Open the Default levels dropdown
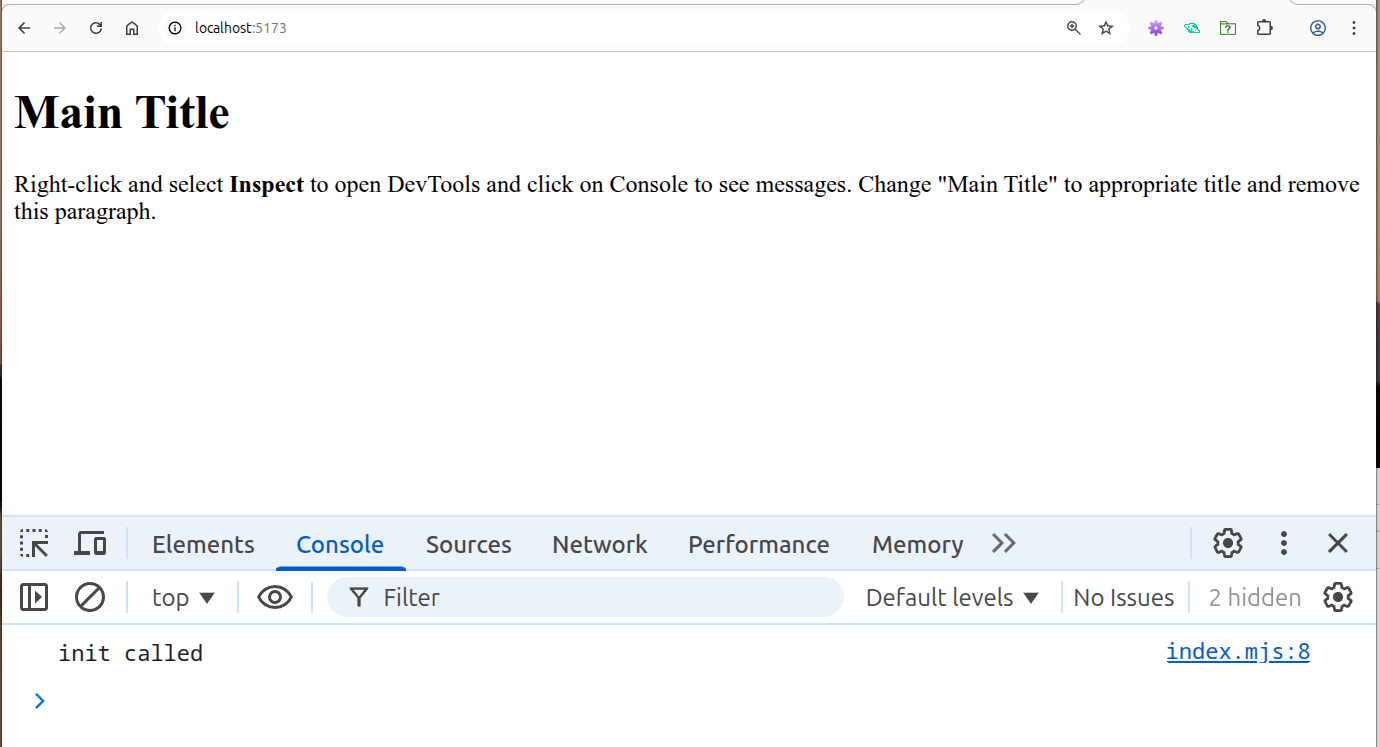The height and width of the screenshot is (747, 1380). coord(949,597)
